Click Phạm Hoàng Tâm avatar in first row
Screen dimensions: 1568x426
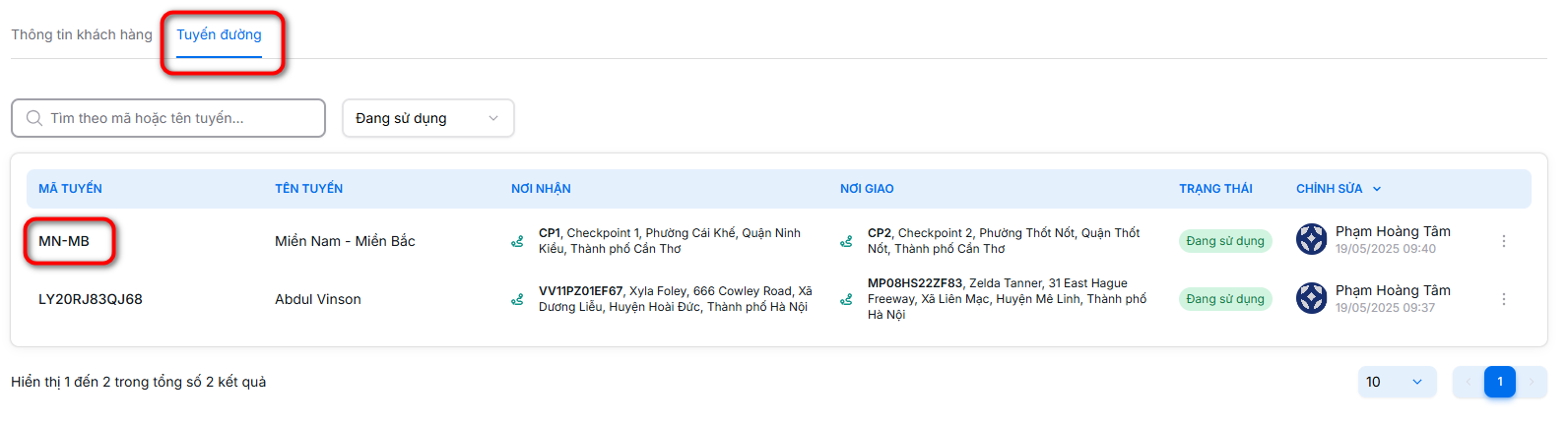point(1311,239)
